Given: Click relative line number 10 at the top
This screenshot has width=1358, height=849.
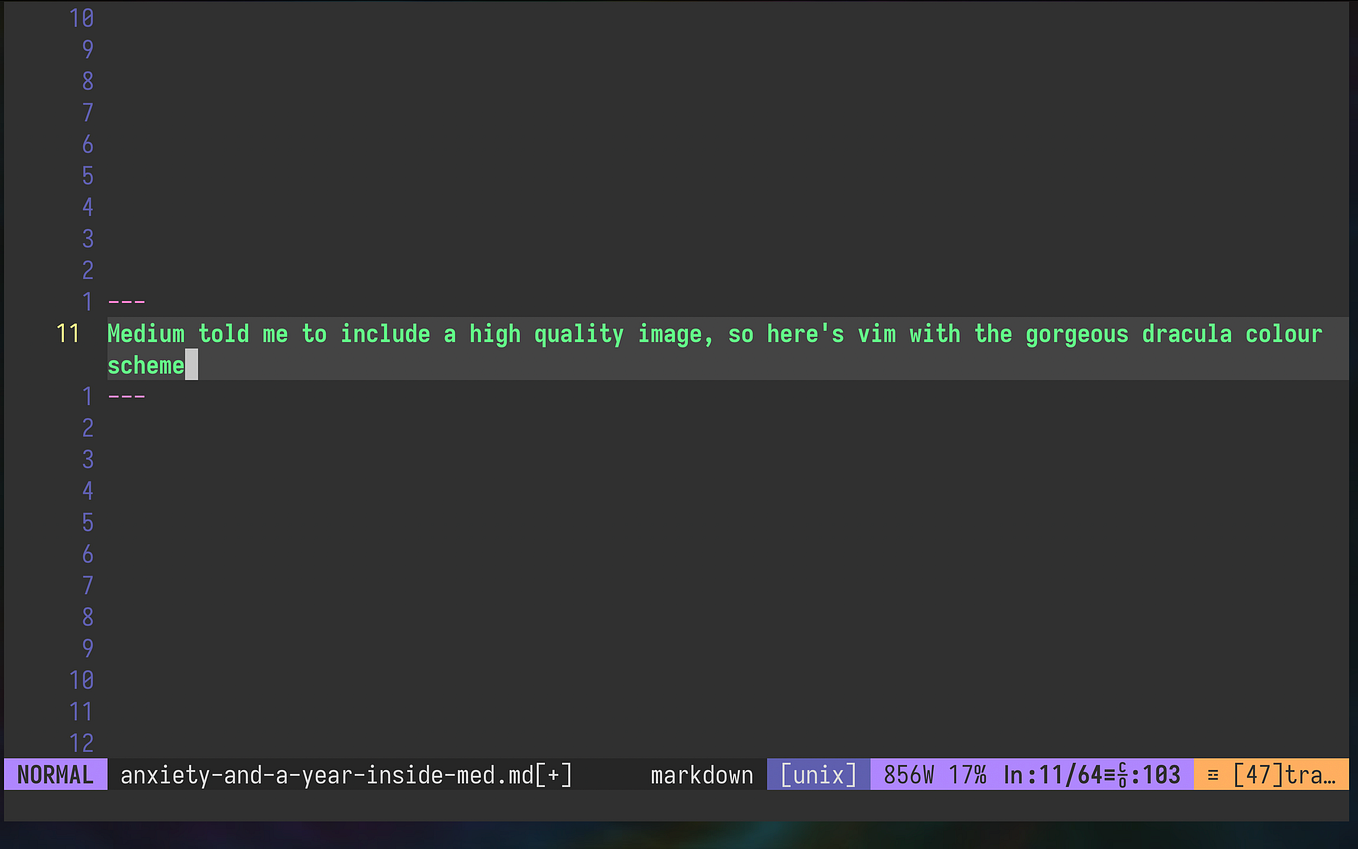Looking at the screenshot, I should pos(81,17).
